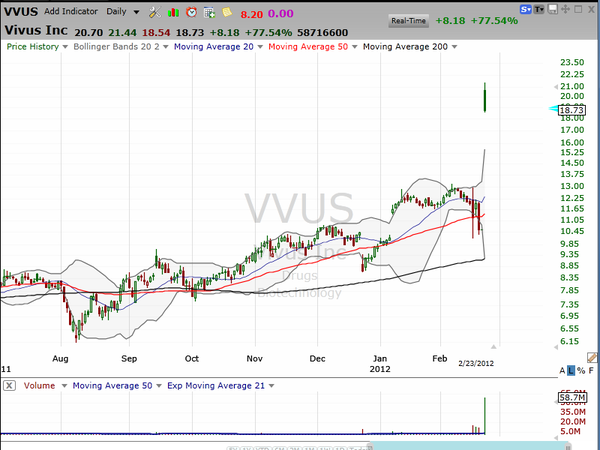The width and height of the screenshot is (600, 450).
Task: Expand Moving Average 50 price menu
Action: click(x=354, y=47)
